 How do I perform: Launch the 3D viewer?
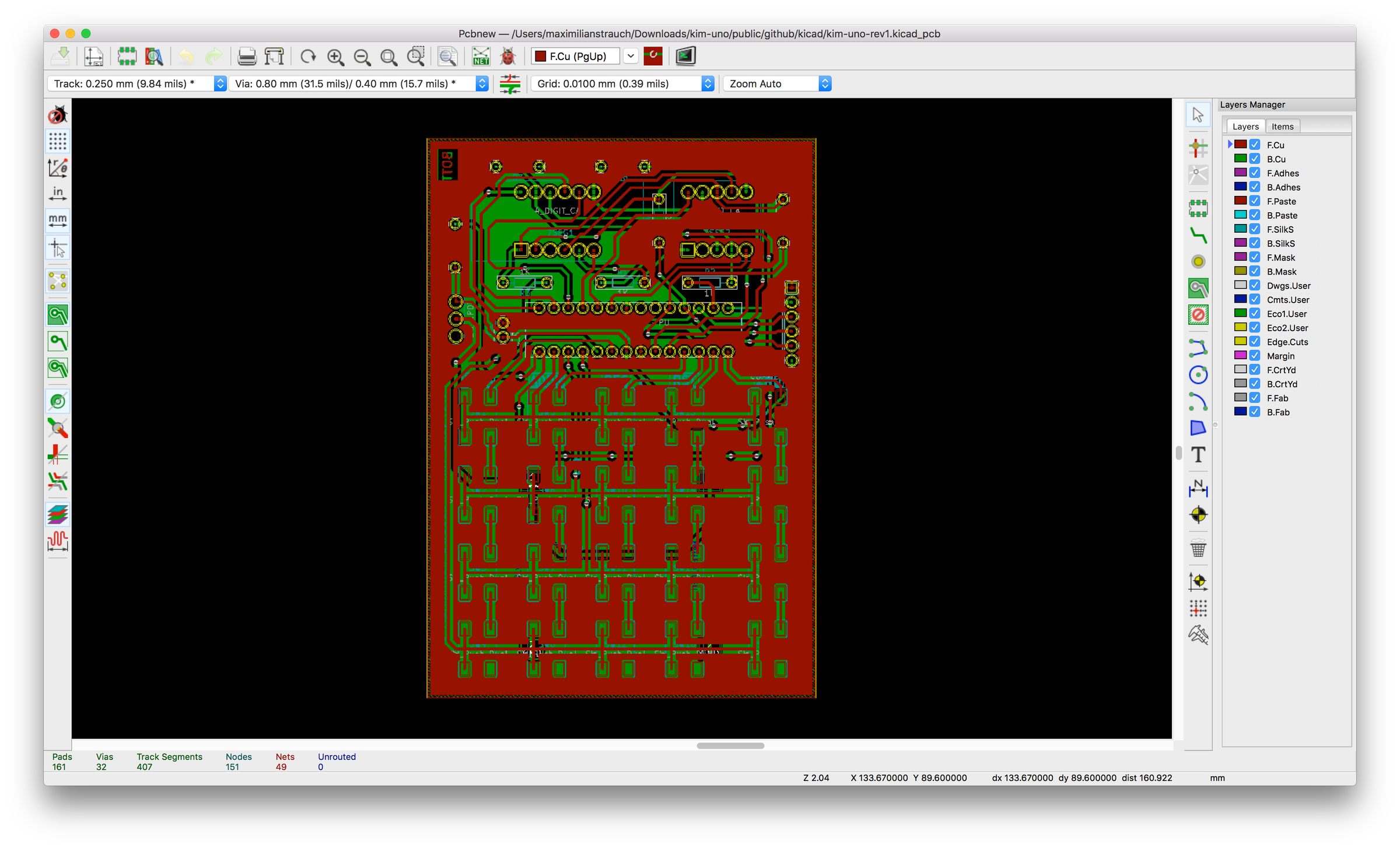coord(685,56)
